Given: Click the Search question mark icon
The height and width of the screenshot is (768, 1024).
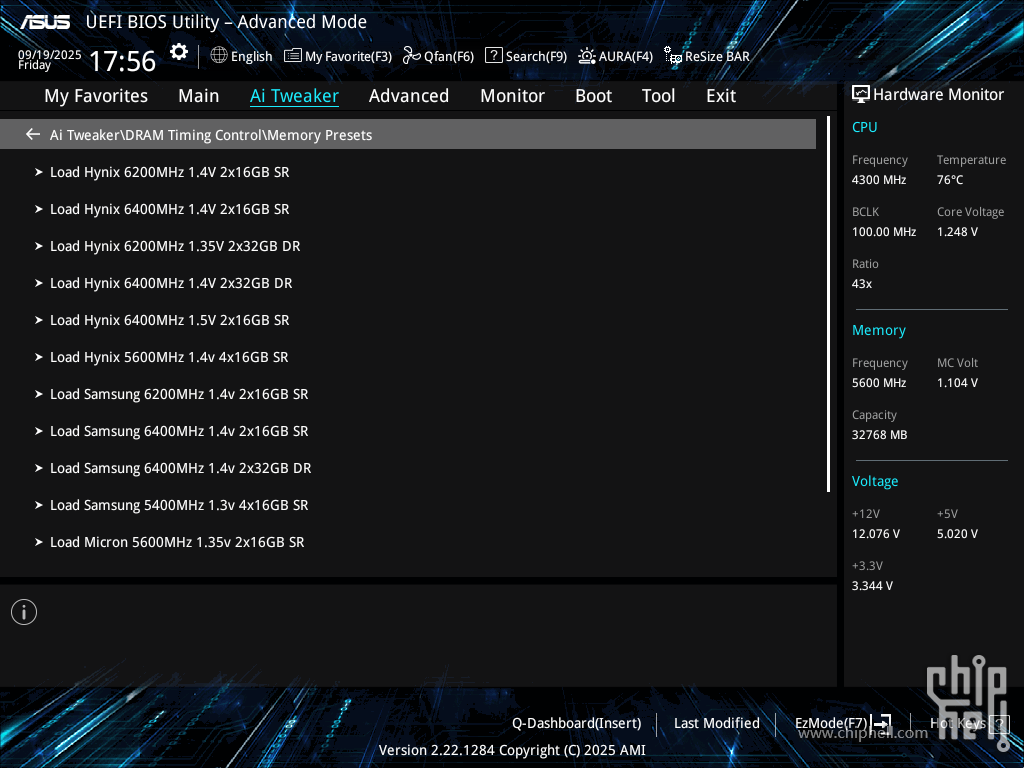Looking at the screenshot, I should coord(494,56).
